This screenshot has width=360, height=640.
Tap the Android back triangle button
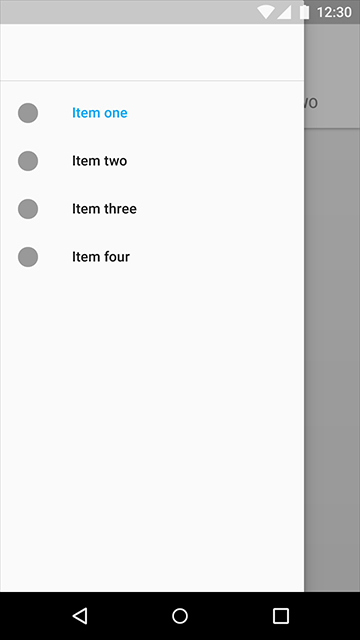pyautogui.click(x=80, y=616)
